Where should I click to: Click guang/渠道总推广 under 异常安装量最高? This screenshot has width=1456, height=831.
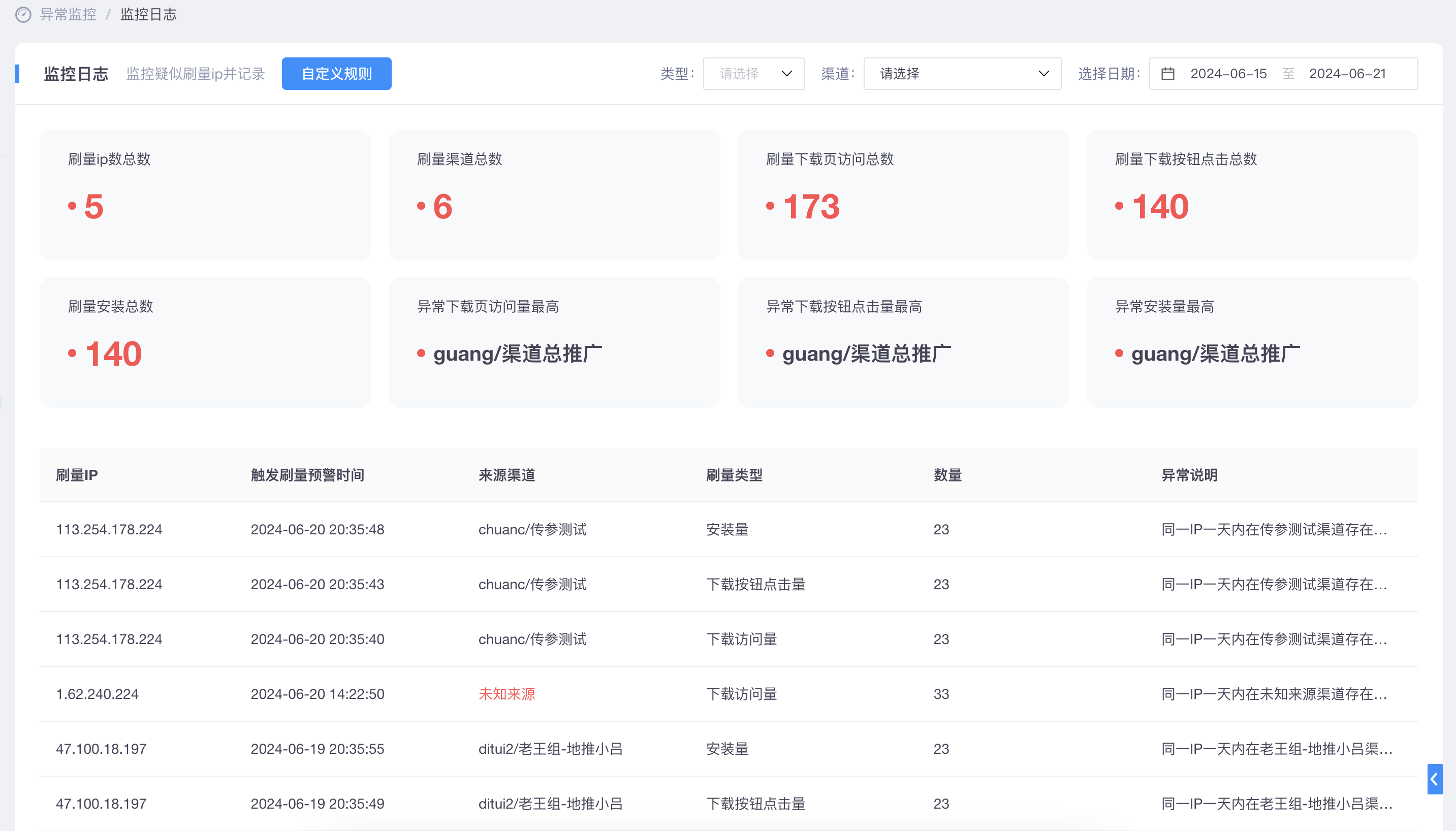pyautogui.click(x=1216, y=354)
